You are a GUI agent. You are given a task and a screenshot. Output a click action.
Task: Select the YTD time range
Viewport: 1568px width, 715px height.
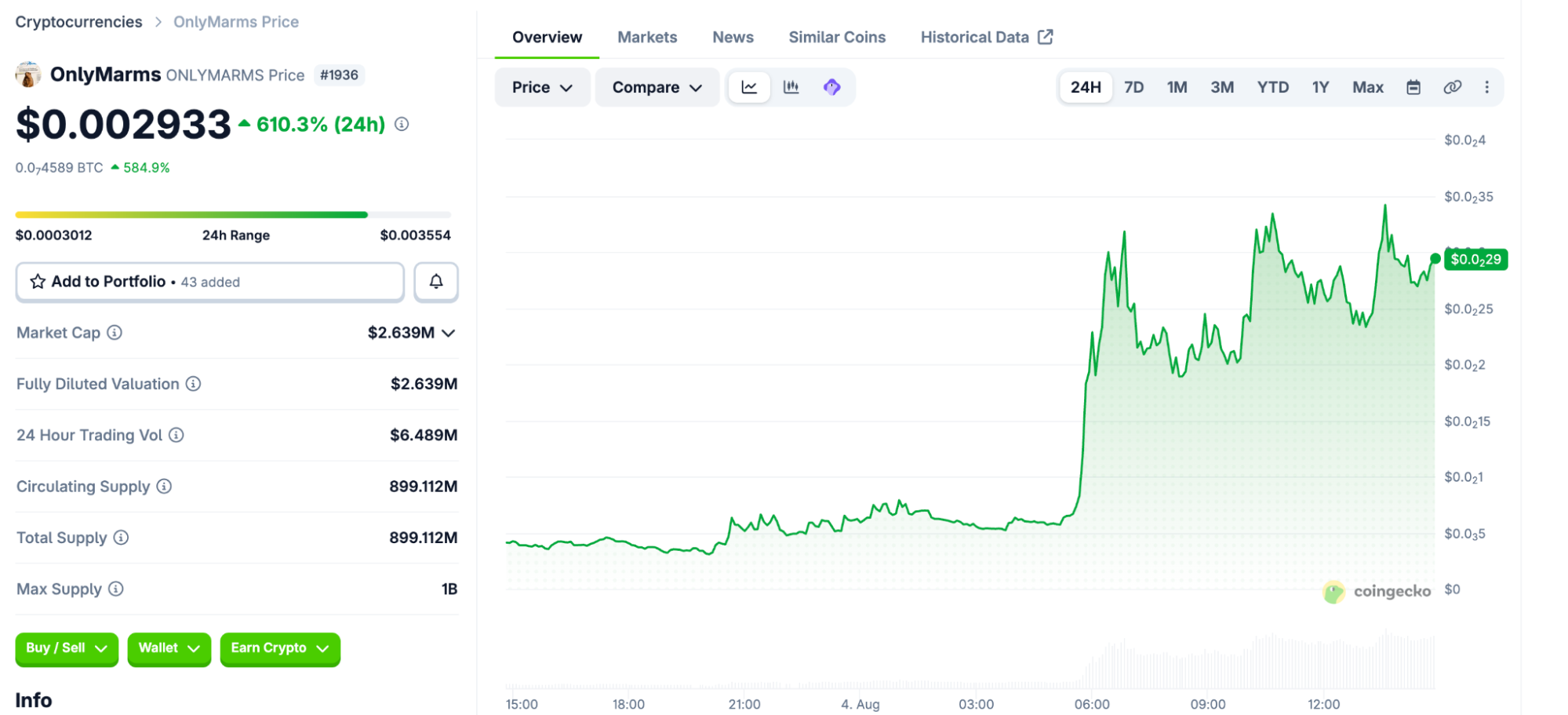pos(1273,87)
